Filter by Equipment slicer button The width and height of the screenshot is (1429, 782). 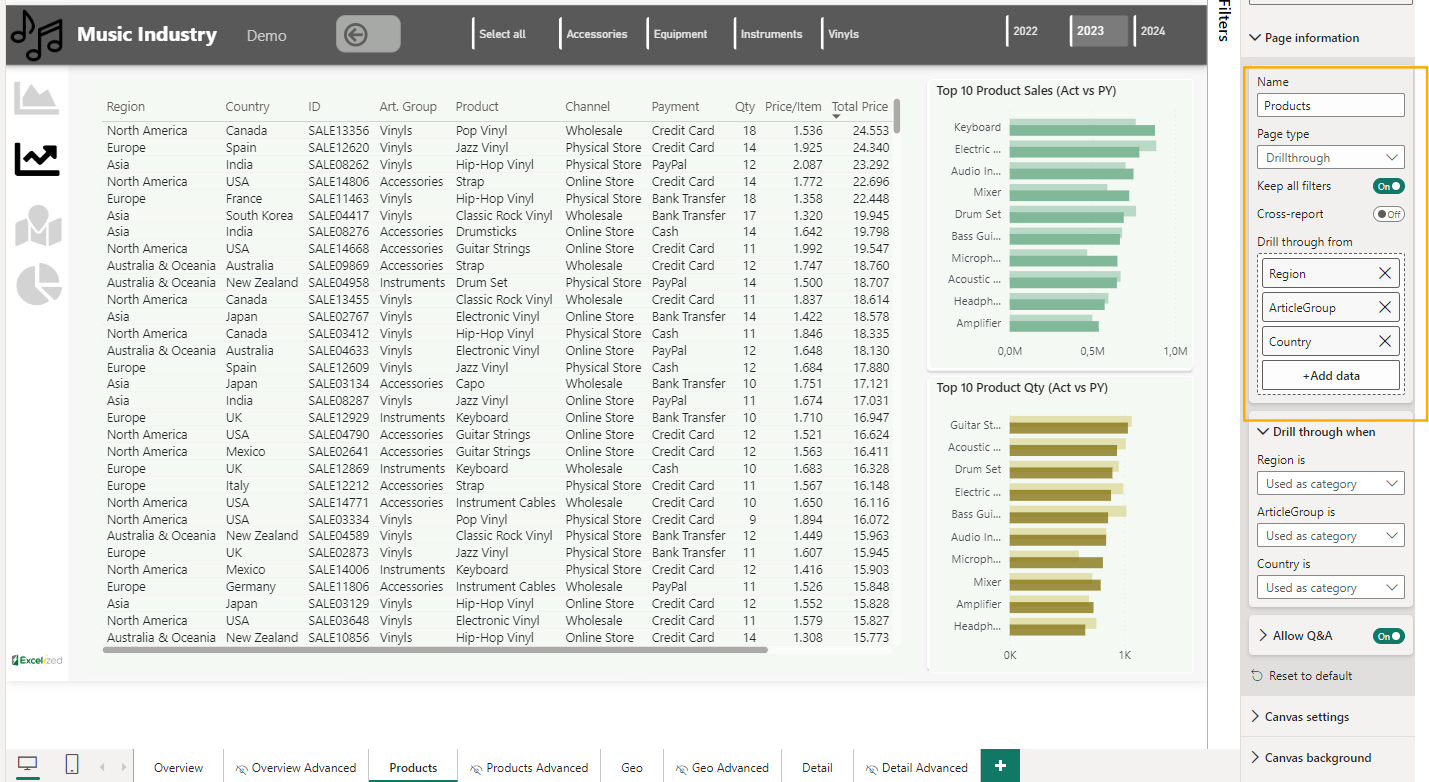click(681, 34)
